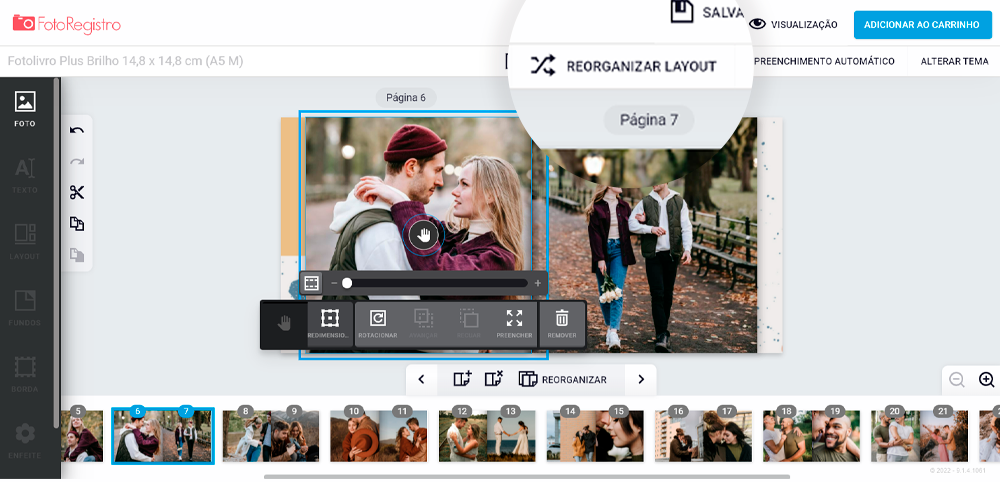This screenshot has width=1000, height=482.
Task: Click the Visualização eye preview button
Action: tap(793, 24)
